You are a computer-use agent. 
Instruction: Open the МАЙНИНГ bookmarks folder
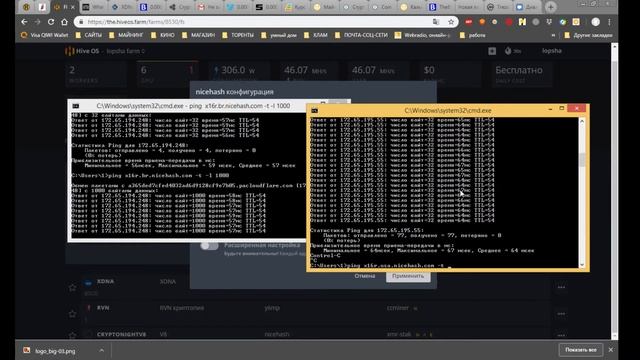126,35
